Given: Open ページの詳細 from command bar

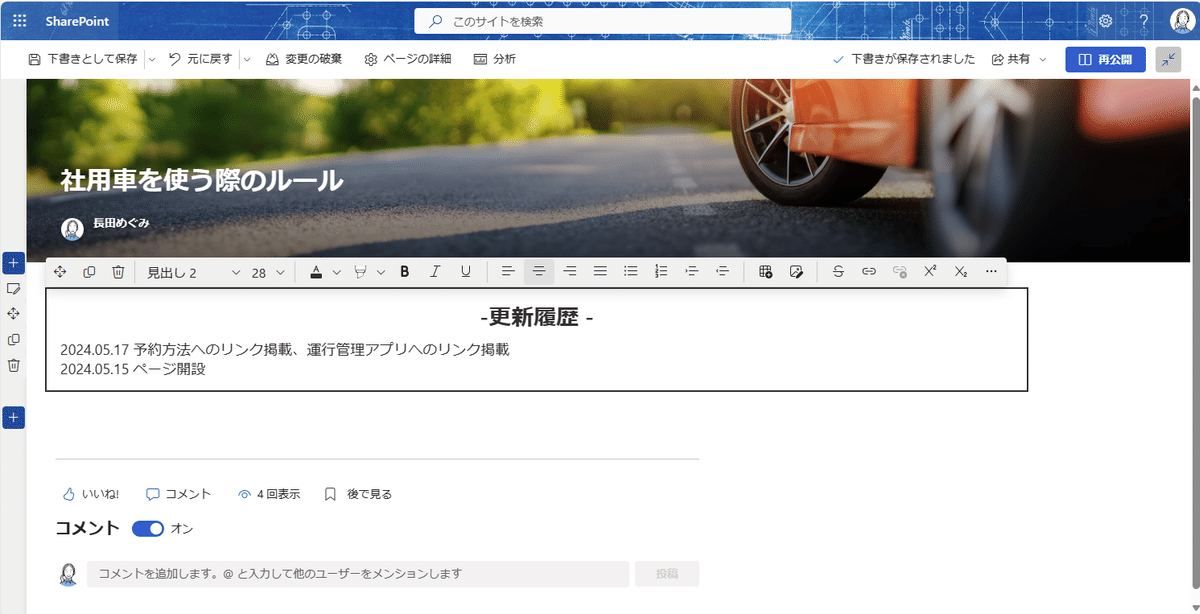Looking at the screenshot, I should [407, 59].
